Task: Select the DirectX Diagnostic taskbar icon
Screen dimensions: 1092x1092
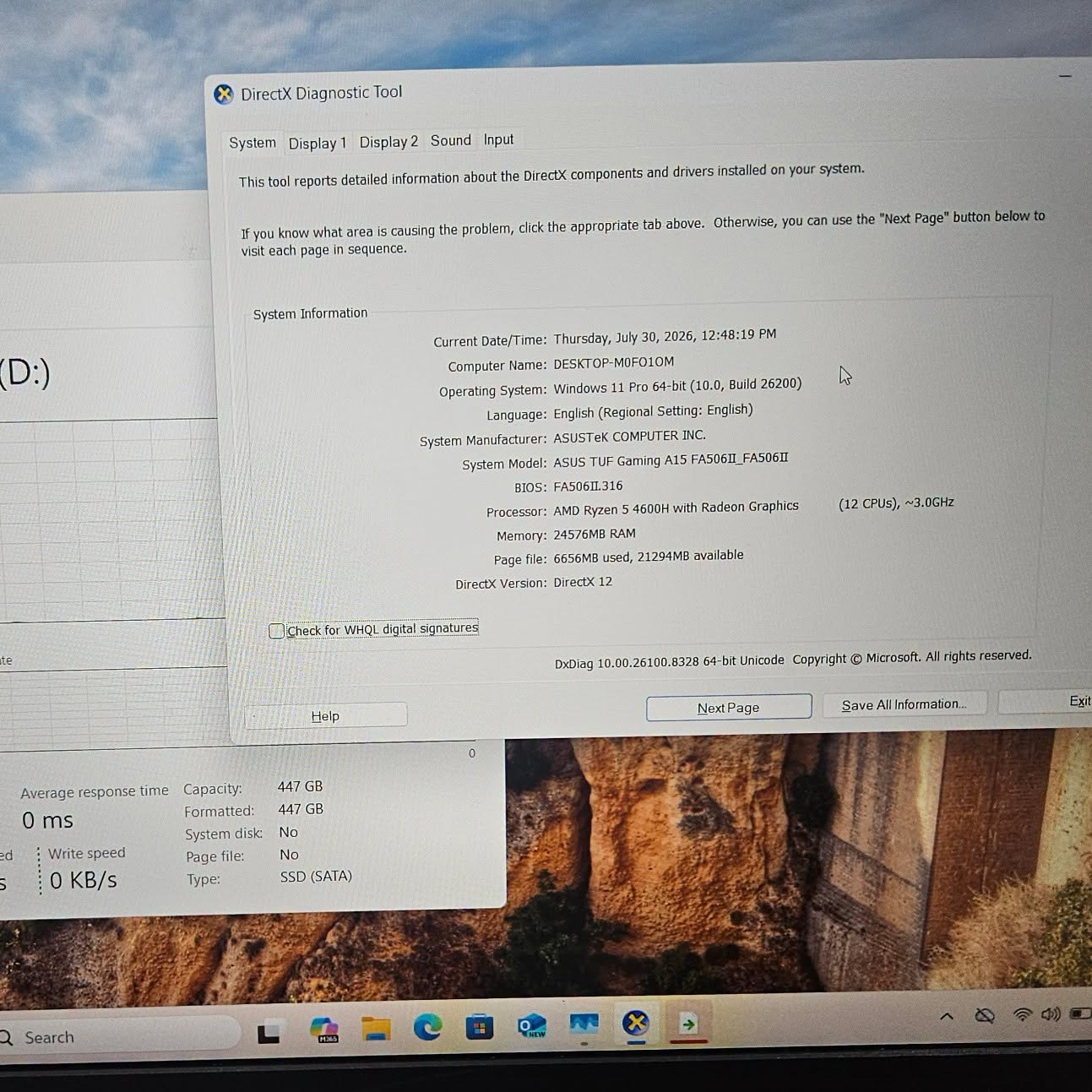Action: click(636, 1024)
